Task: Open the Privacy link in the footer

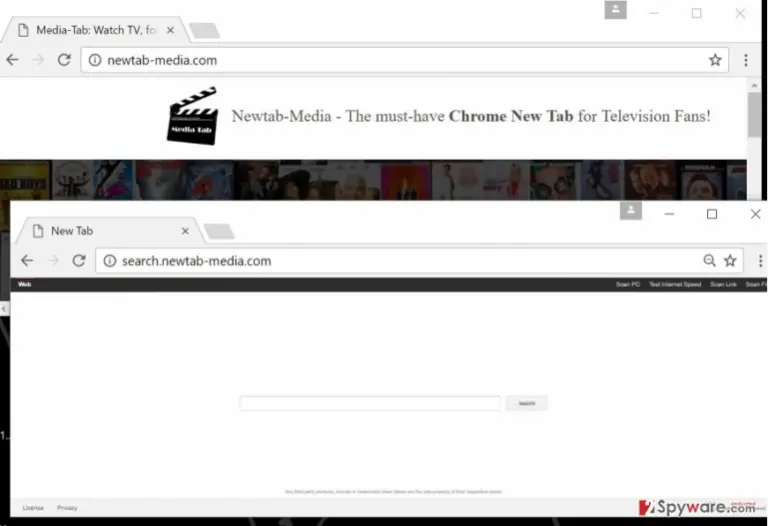Action: 67,508
